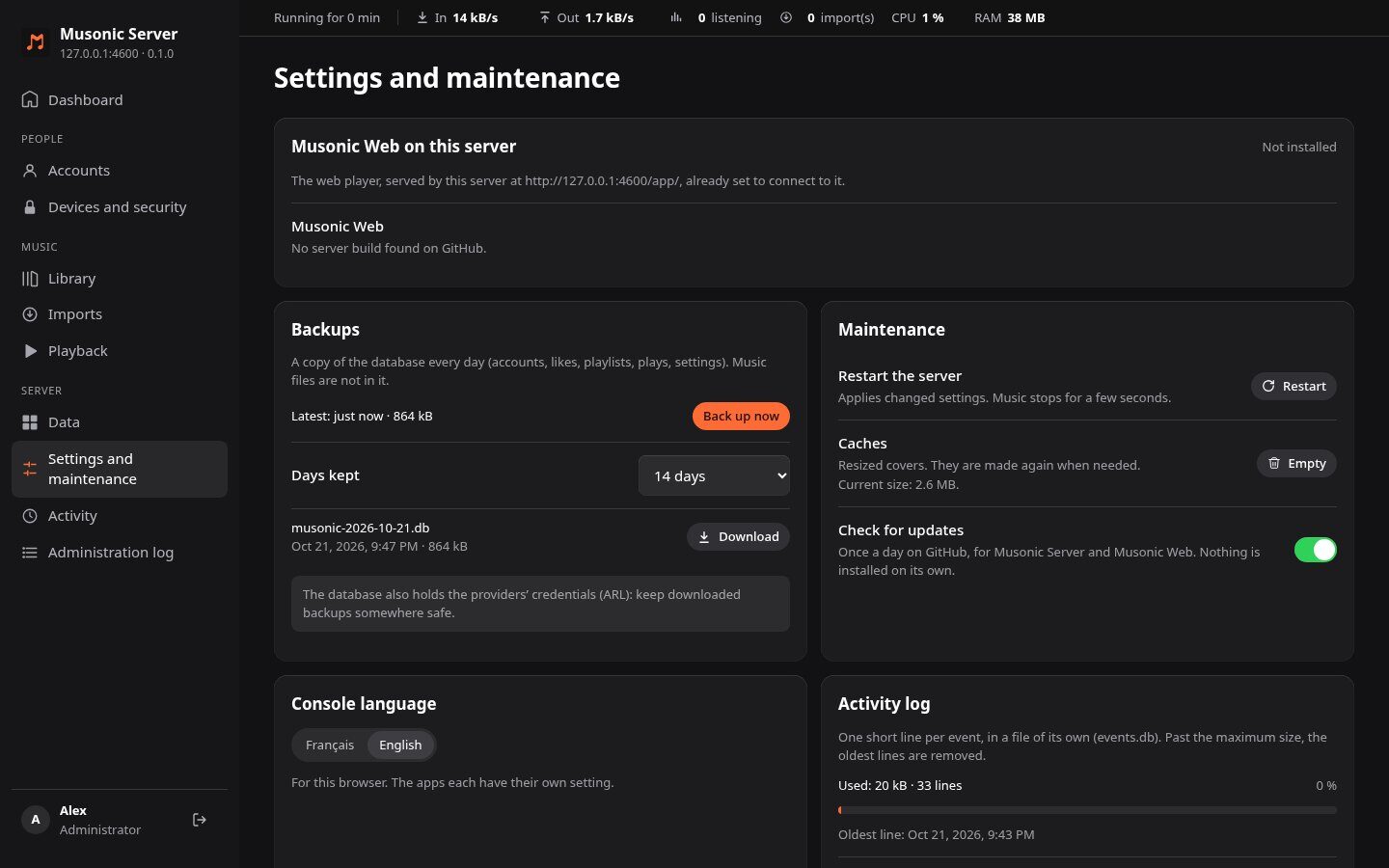
Task: Go to Devices and security
Action: tap(120, 207)
